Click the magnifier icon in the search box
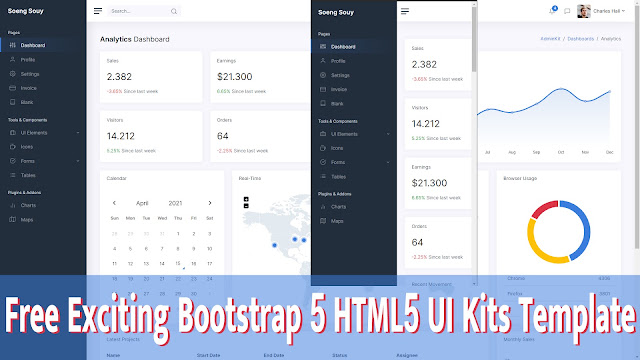The width and height of the screenshot is (640, 360). [x=174, y=11]
